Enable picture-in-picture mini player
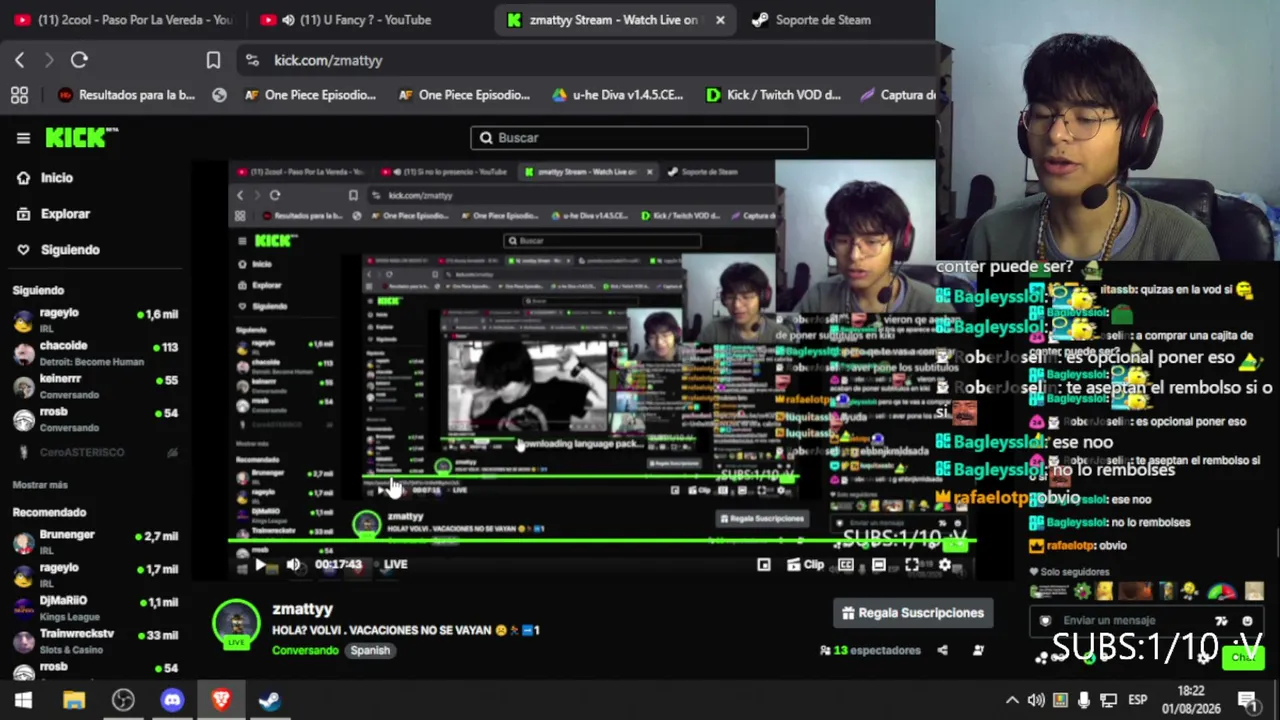1280x720 pixels. 764,565
